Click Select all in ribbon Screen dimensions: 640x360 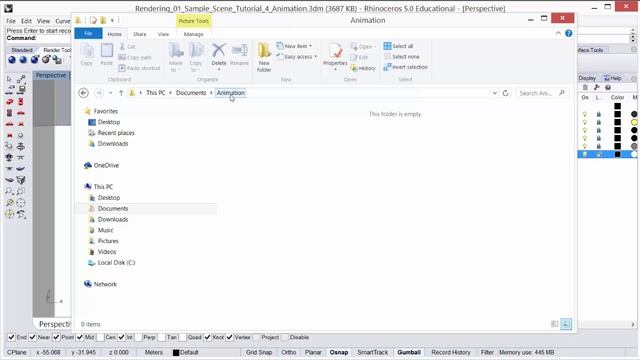point(398,46)
